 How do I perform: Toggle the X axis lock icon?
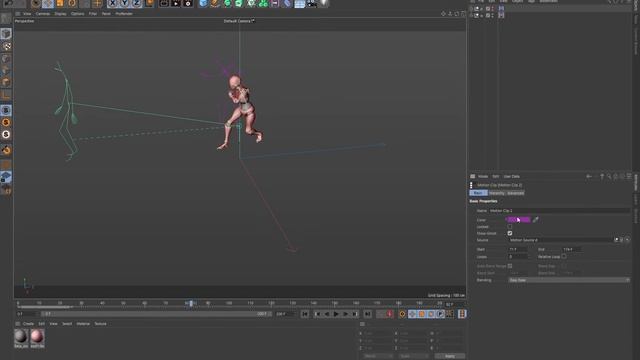113,3
